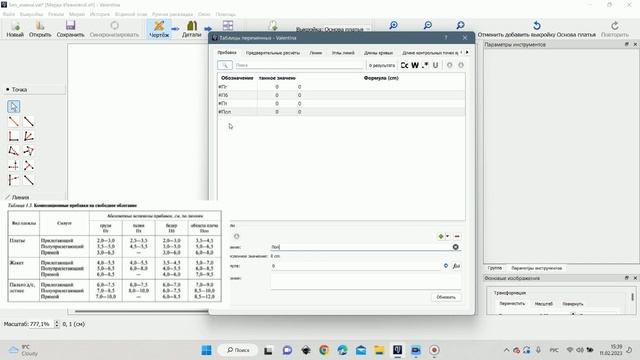This screenshot has width=640, height=360.
Task: Toggle match case (Cc) search option
Action: tap(404, 65)
